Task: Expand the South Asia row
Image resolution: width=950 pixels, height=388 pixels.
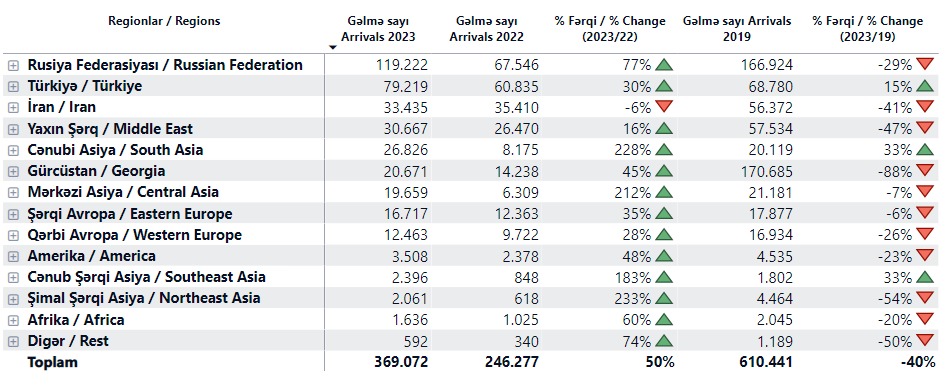Action: [13, 150]
